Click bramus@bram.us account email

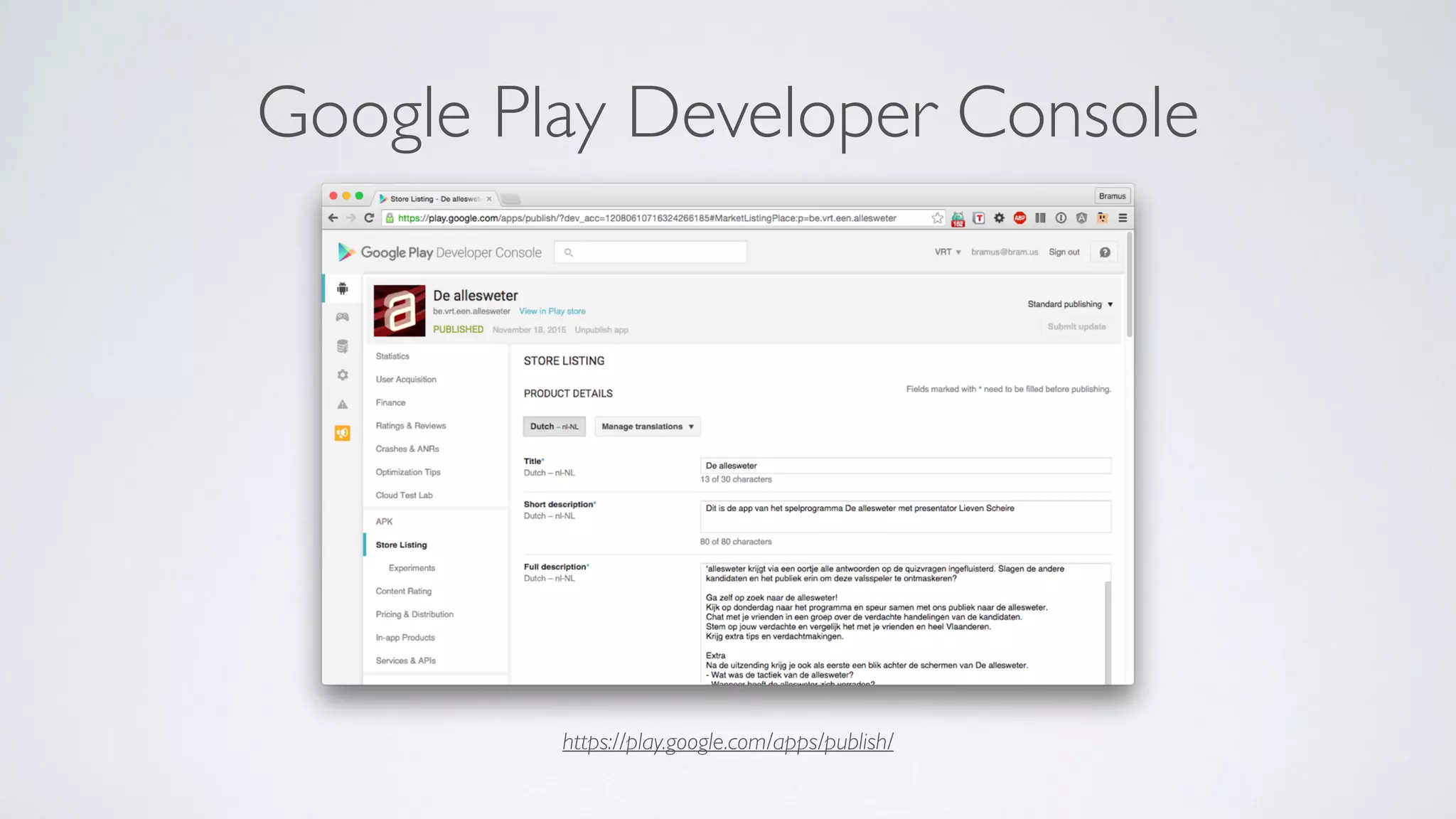click(x=1005, y=252)
